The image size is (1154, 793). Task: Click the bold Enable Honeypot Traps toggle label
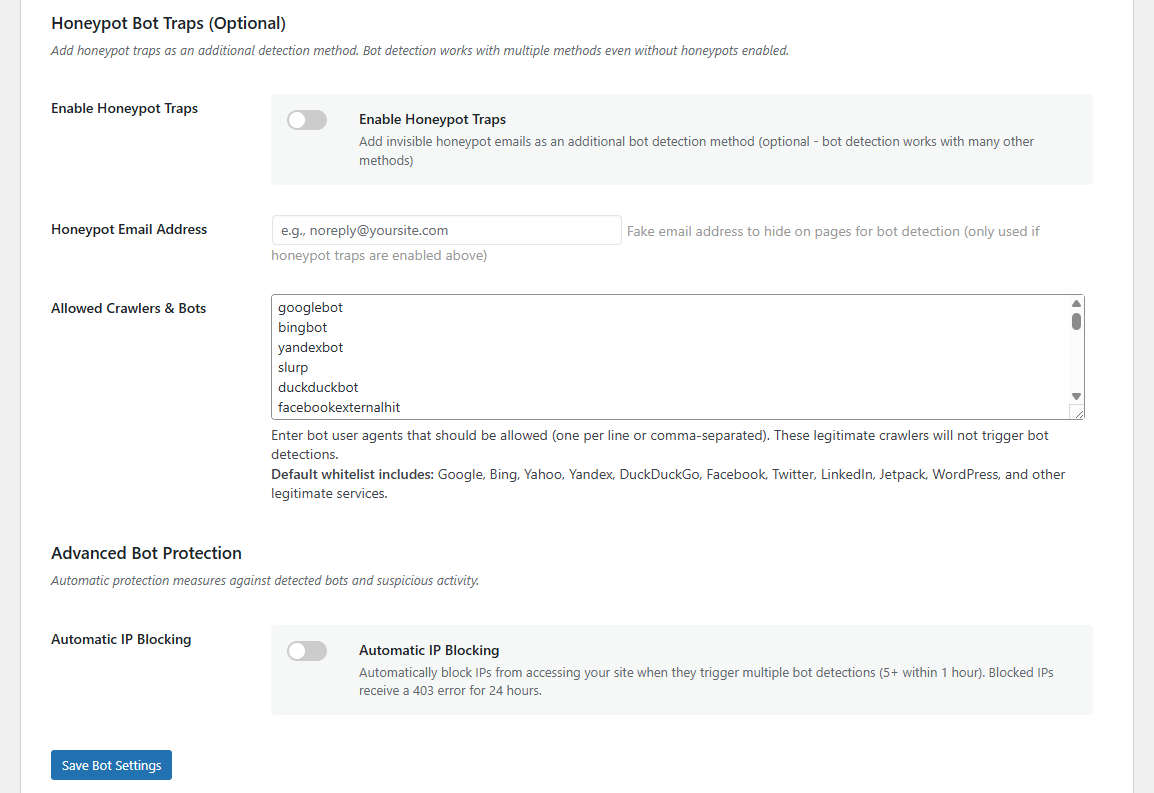click(x=432, y=120)
